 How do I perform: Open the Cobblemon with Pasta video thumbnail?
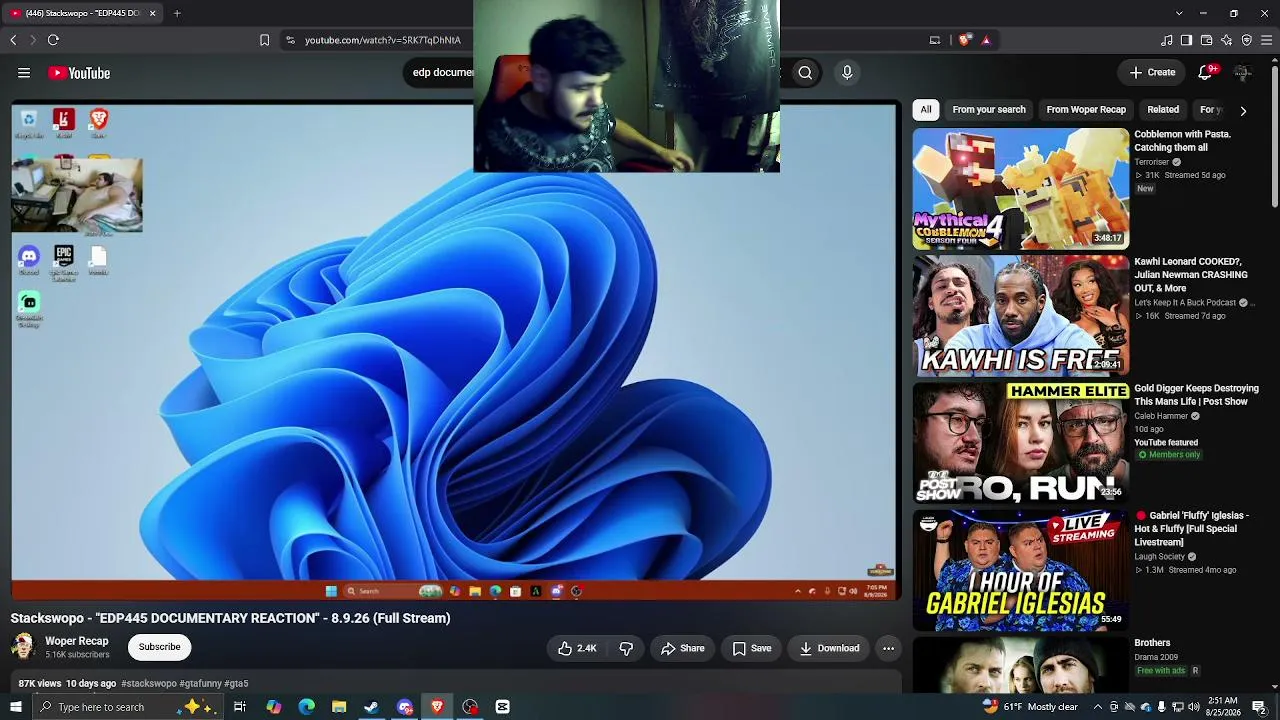coord(1020,189)
